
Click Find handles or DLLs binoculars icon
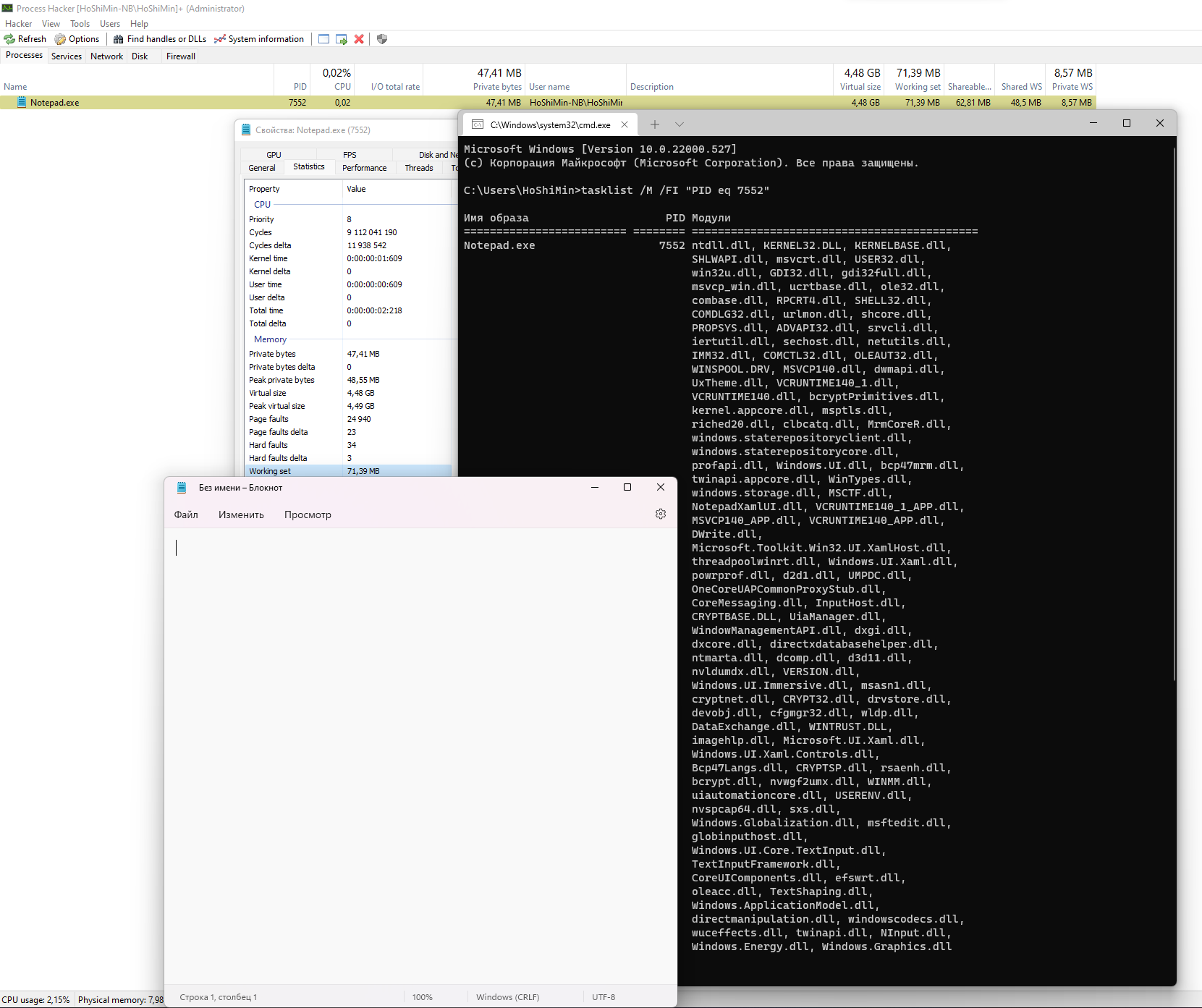click(119, 39)
